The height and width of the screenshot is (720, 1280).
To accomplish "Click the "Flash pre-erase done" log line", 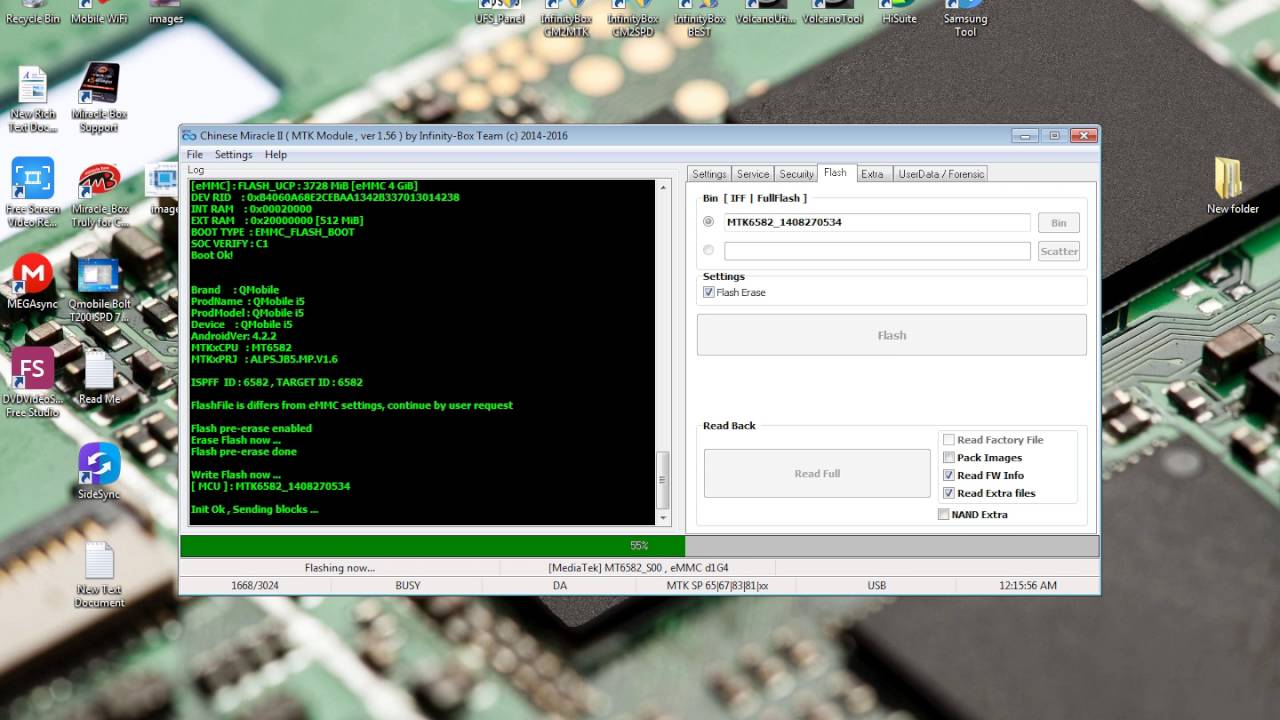I will pyautogui.click(x=243, y=451).
